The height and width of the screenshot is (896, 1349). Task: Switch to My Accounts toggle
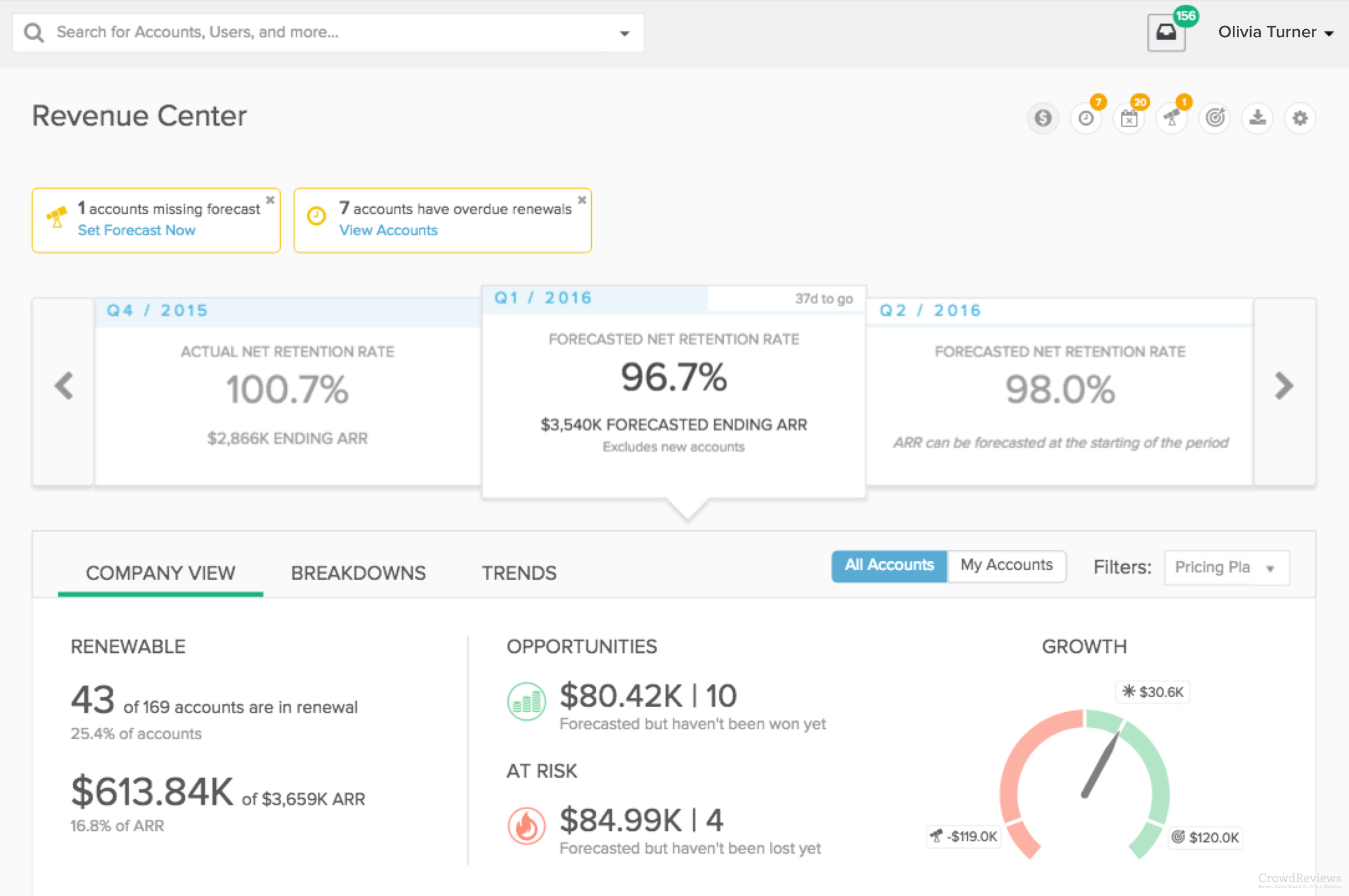click(1007, 566)
